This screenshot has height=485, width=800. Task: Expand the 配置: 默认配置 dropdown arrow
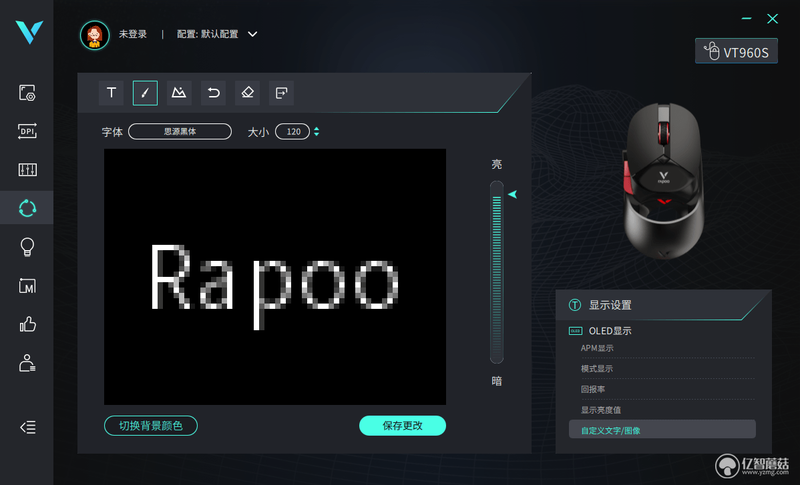[x=253, y=34]
